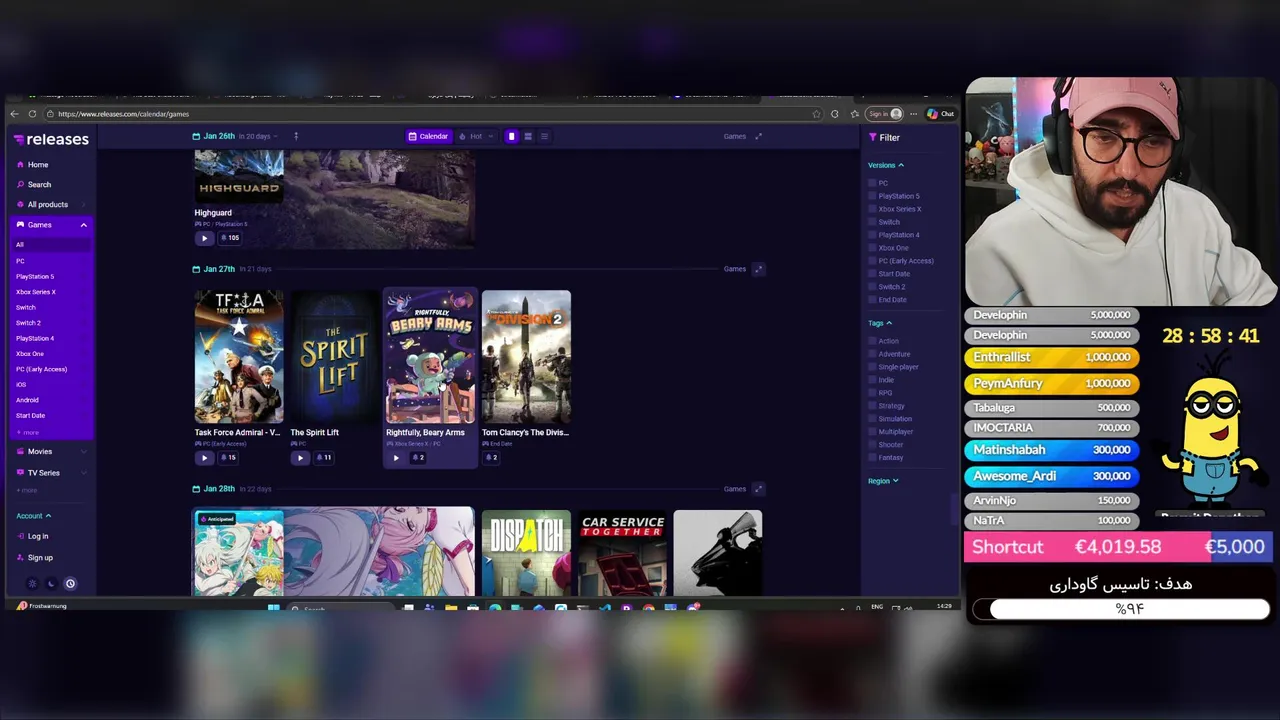Collapse Account sidebar section
Screen dimensions: 1280x720
tap(33, 516)
